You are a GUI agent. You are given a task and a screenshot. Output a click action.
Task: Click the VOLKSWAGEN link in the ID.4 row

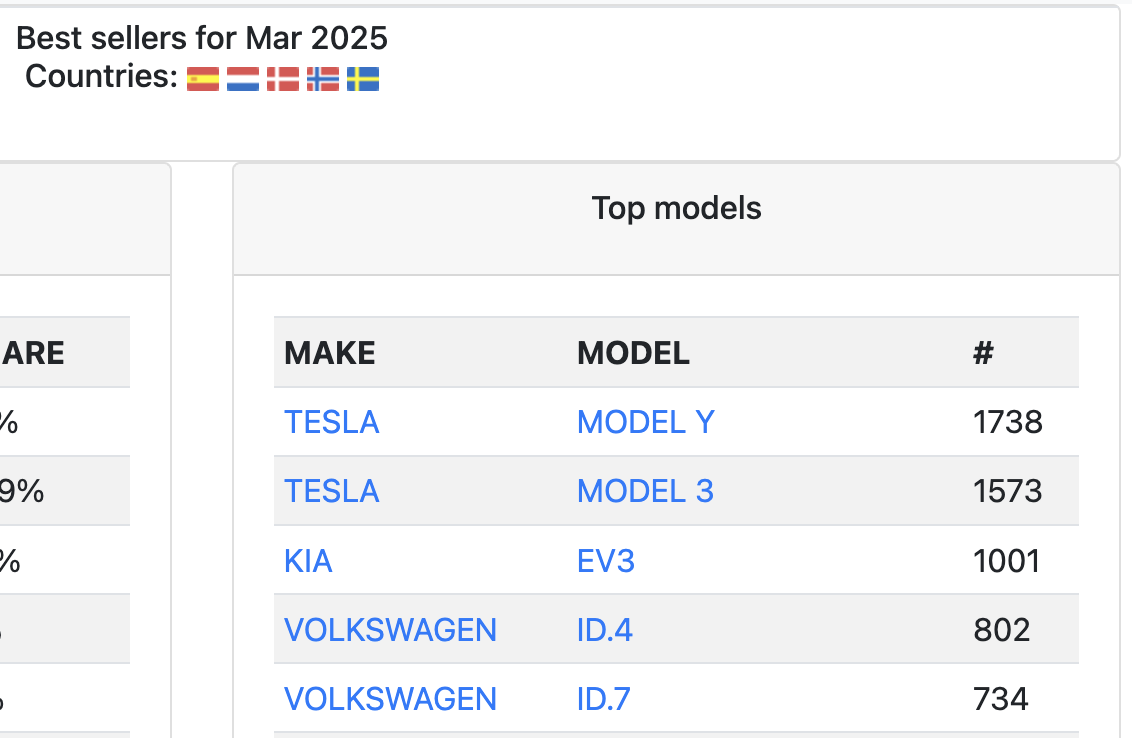tap(390, 630)
